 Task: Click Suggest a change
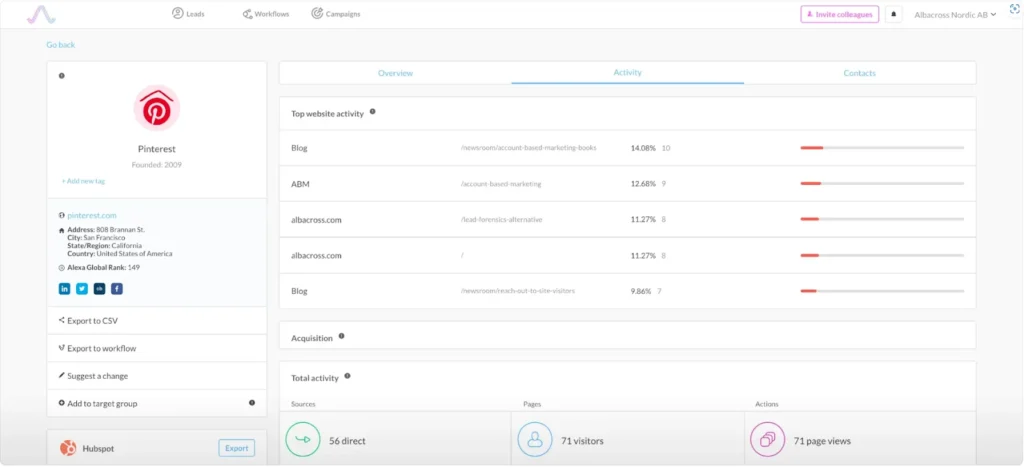pos(157,376)
